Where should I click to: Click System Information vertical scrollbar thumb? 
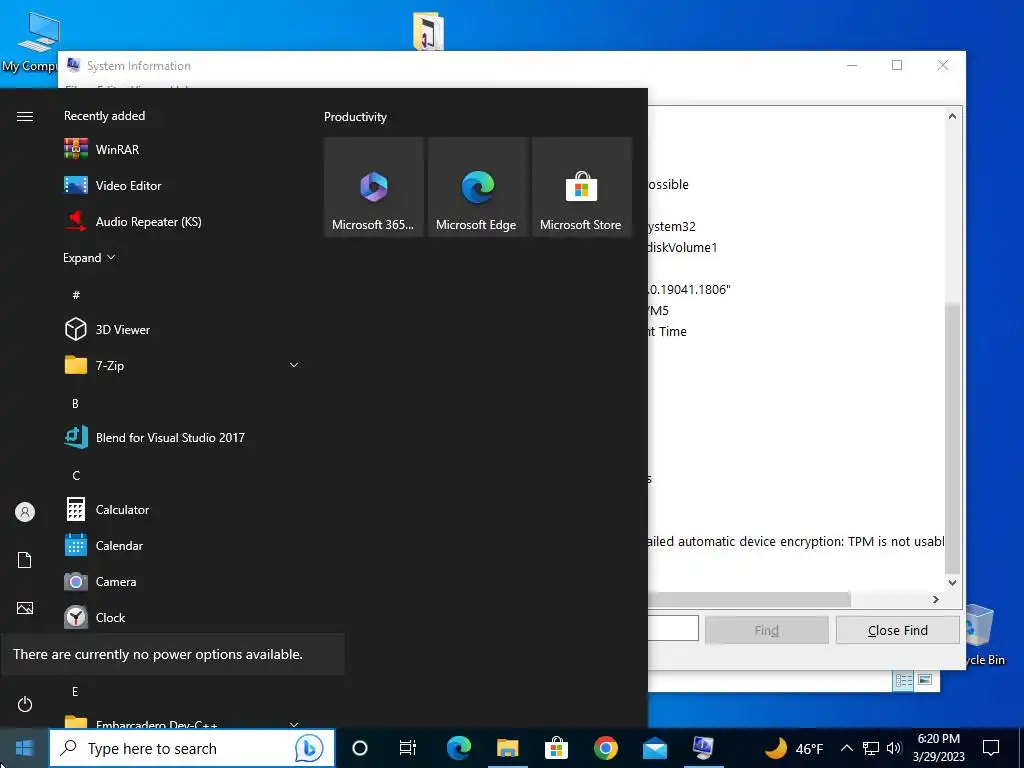pos(952,438)
